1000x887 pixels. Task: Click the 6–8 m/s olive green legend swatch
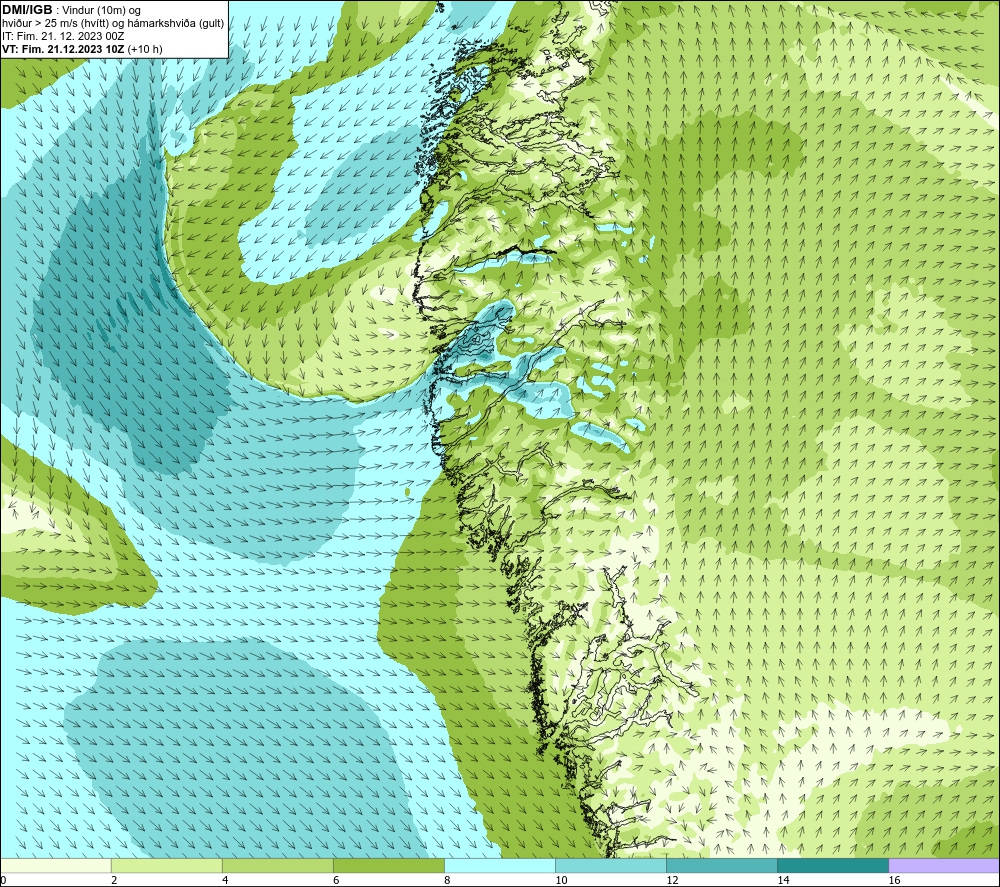coord(388,866)
